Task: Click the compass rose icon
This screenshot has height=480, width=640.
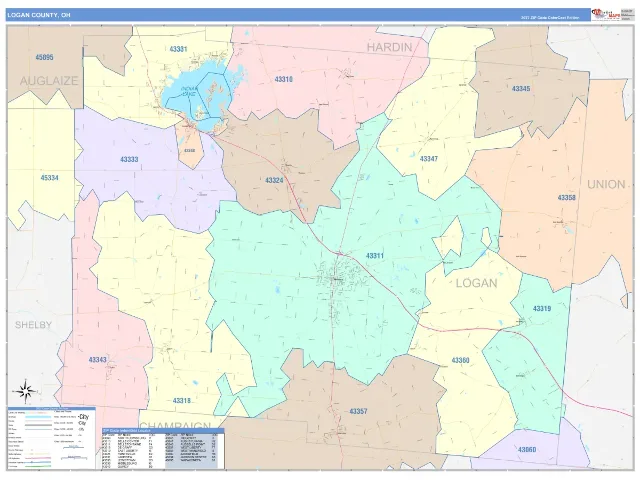Action: point(26,391)
